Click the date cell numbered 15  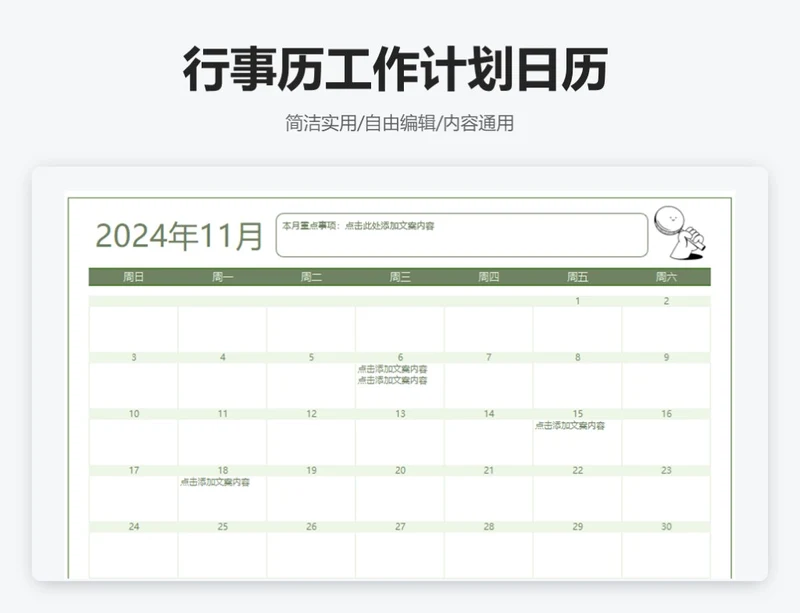click(578, 414)
